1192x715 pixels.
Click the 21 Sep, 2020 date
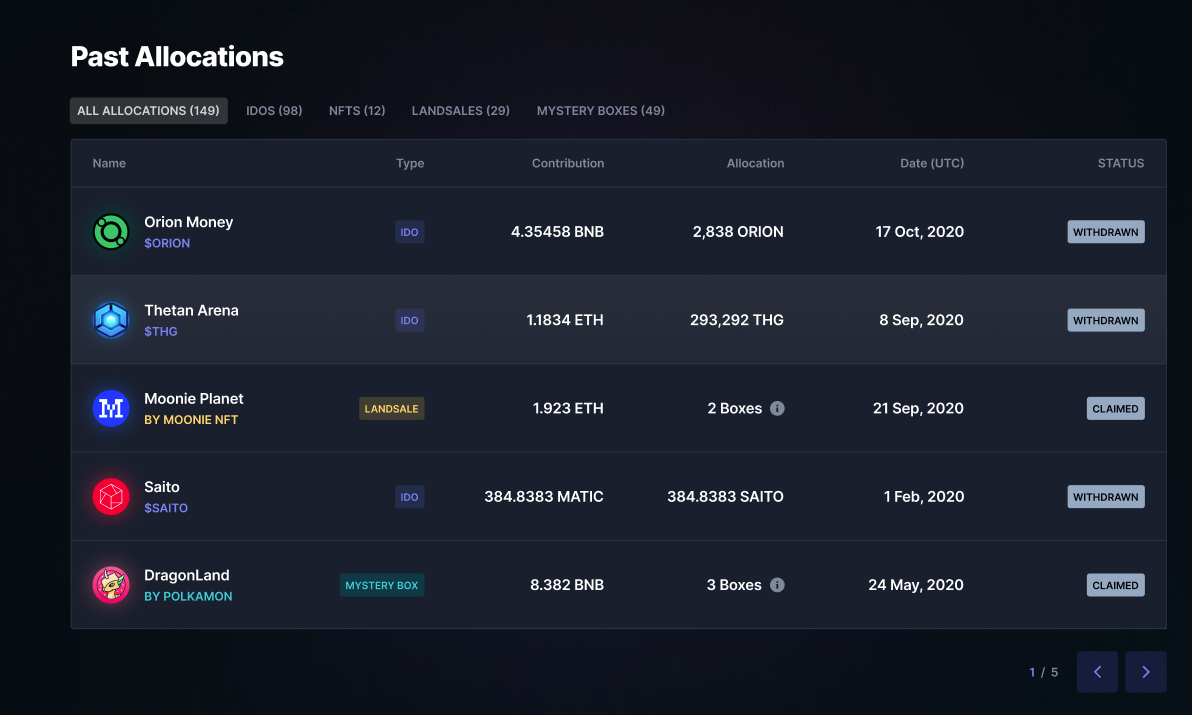918,408
